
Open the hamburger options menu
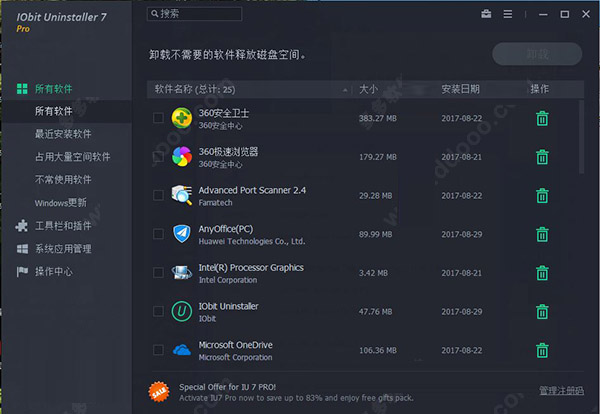(508, 14)
